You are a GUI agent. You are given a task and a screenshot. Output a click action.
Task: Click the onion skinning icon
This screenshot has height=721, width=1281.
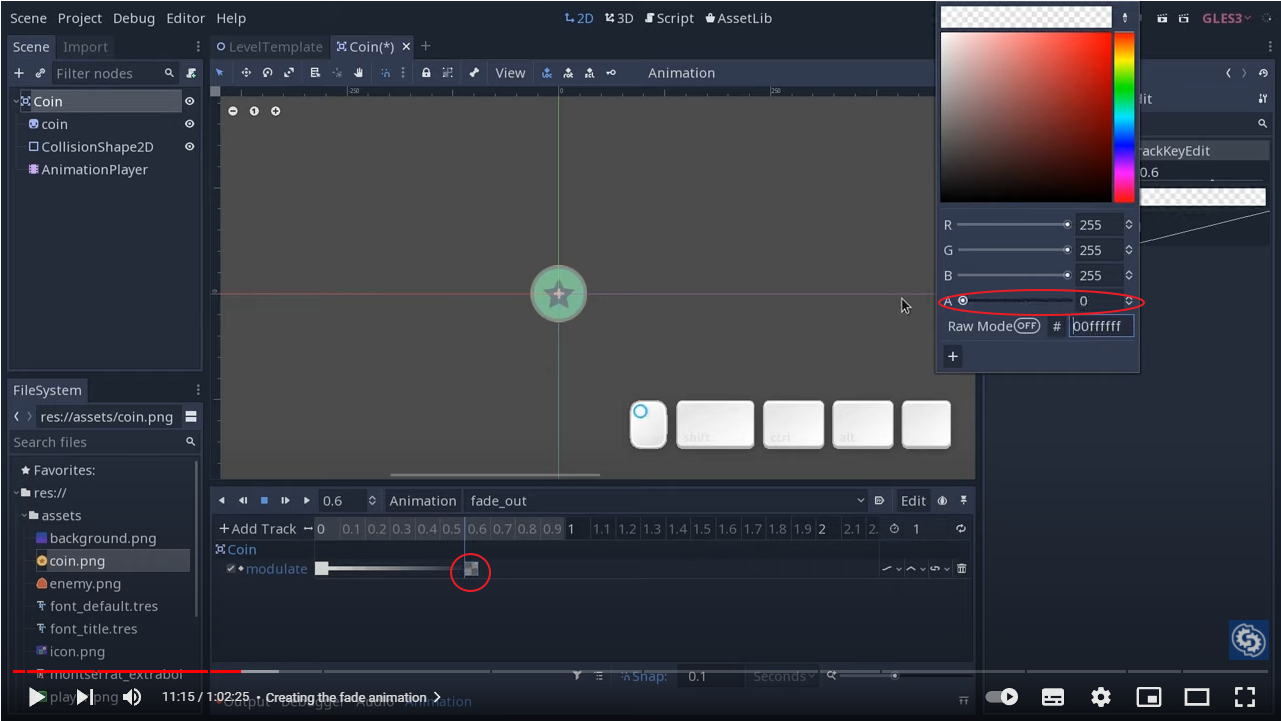tap(942, 501)
